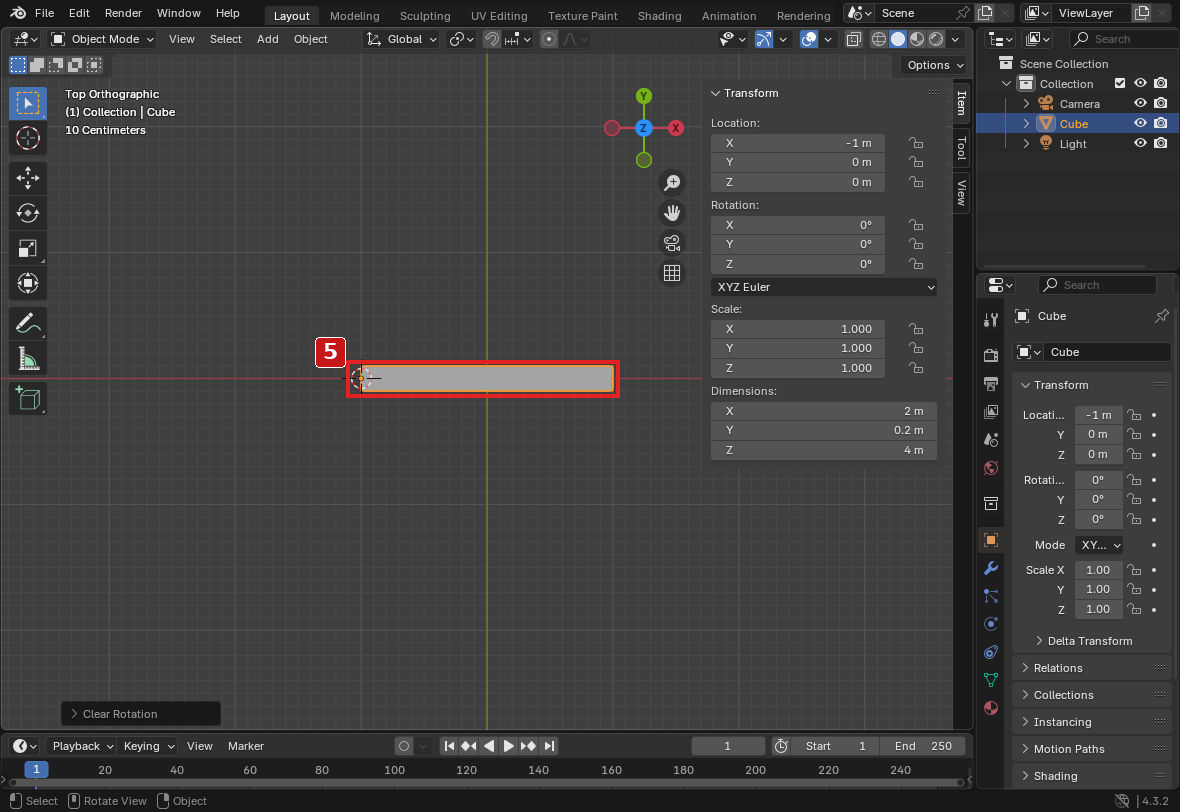Screen dimensions: 1180x812
Task: Open the Physics properties tab icon
Action: [x=991, y=624]
